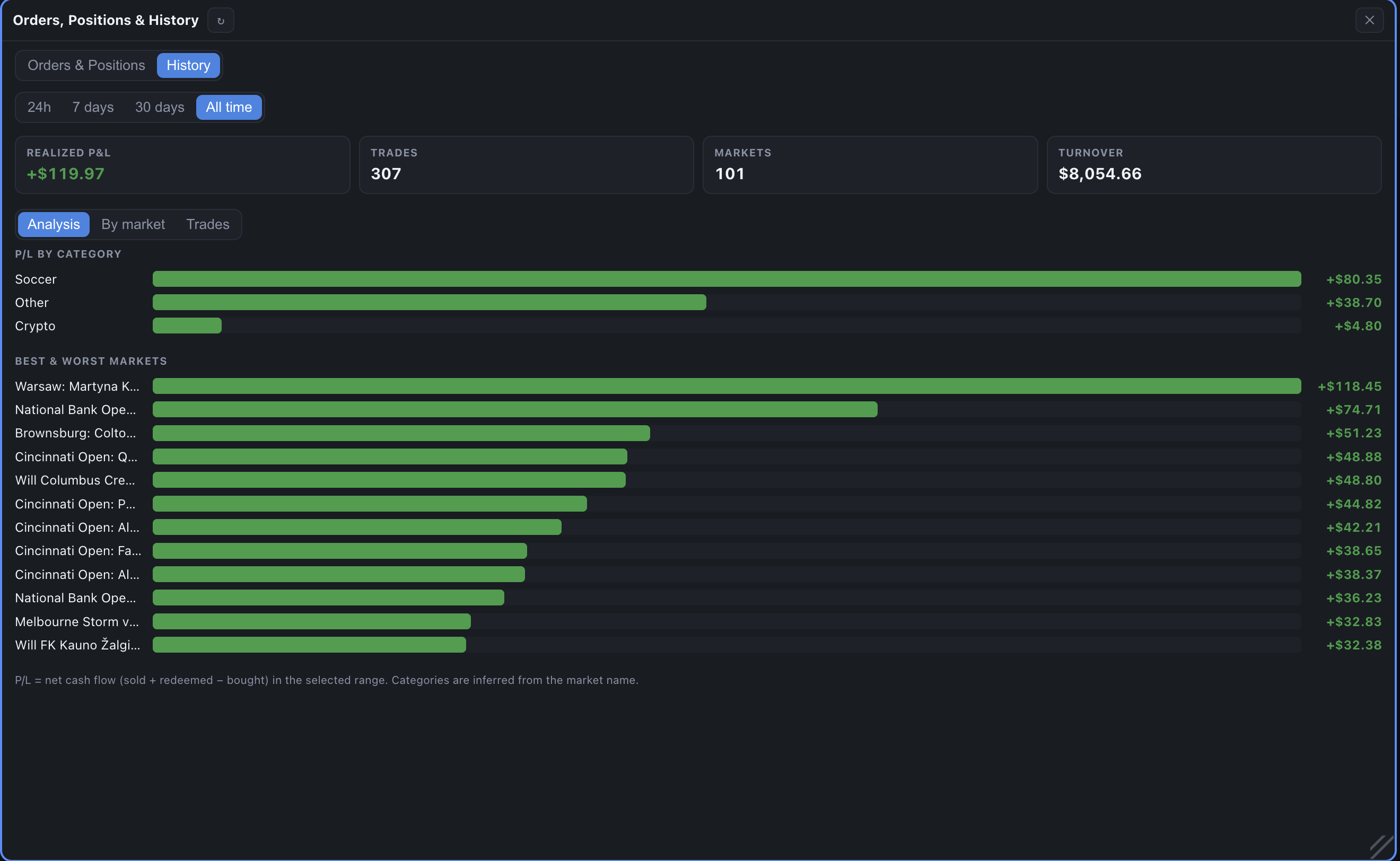Click the Turnover value $8,054.66
The height and width of the screenshot is (861, 1400).
1100,174
